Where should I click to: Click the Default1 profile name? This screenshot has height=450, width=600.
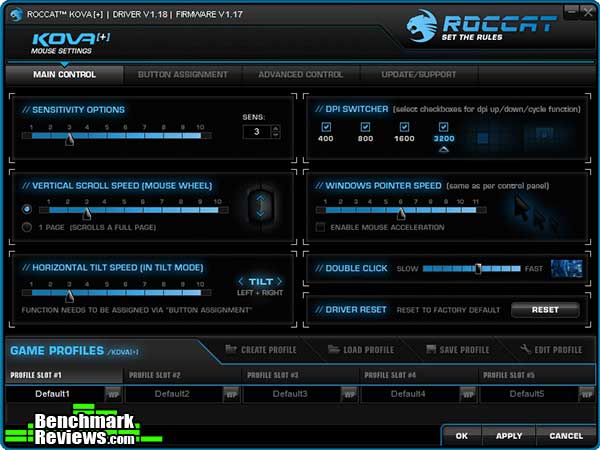click(52, 394)
